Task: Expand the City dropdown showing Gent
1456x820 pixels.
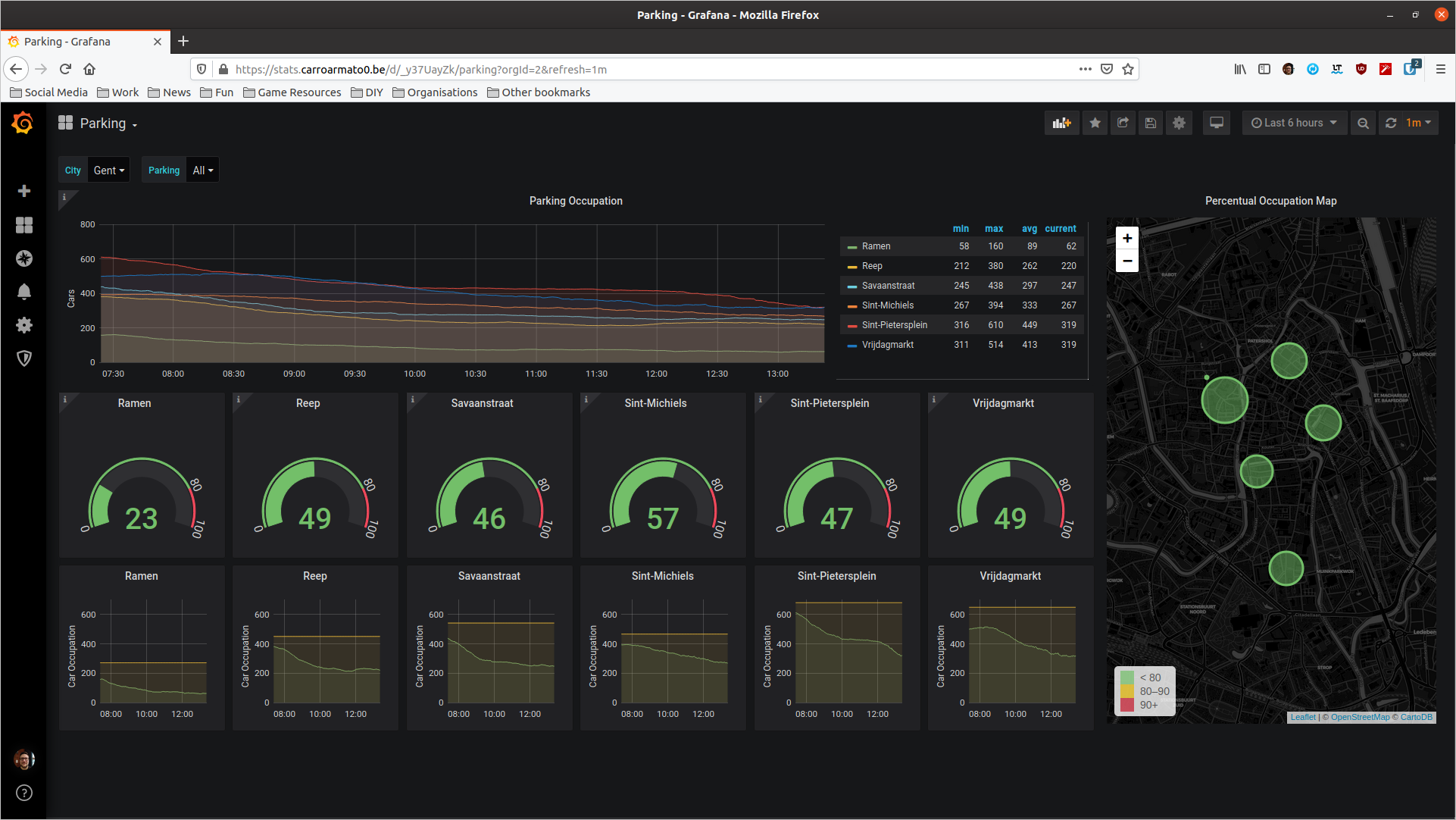Action: pos(108,171)
